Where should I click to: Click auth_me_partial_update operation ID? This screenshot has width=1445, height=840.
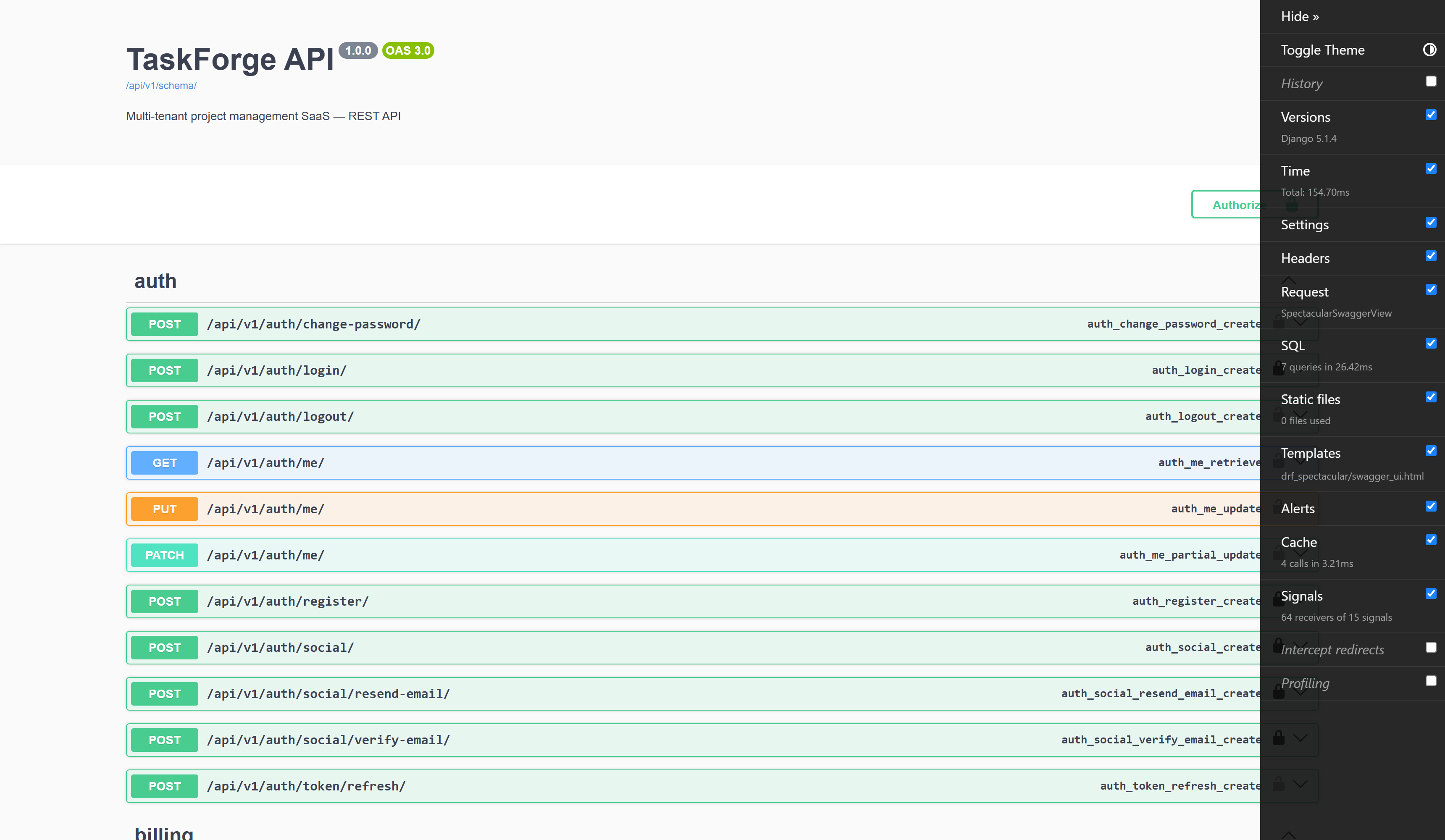coord(1190,555)
